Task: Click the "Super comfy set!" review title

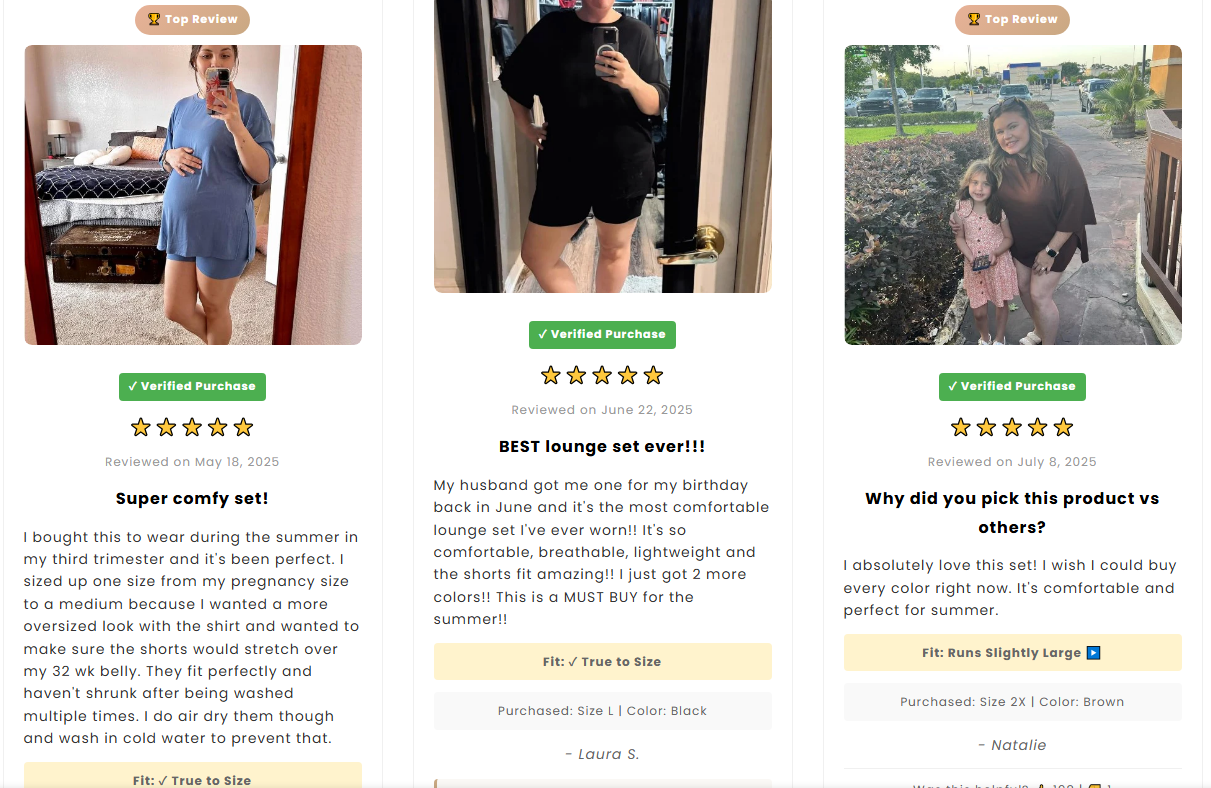Action: (192, 498)
